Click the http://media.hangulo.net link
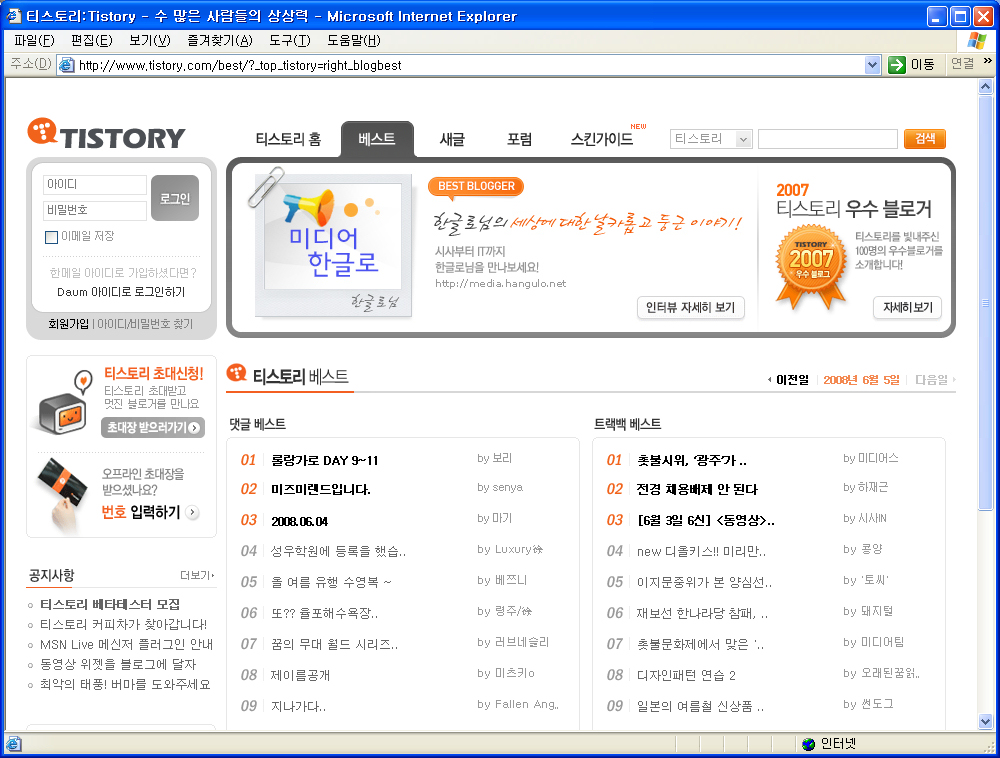Viewport: 1000px width, 758px height. (x=501, y=283)
